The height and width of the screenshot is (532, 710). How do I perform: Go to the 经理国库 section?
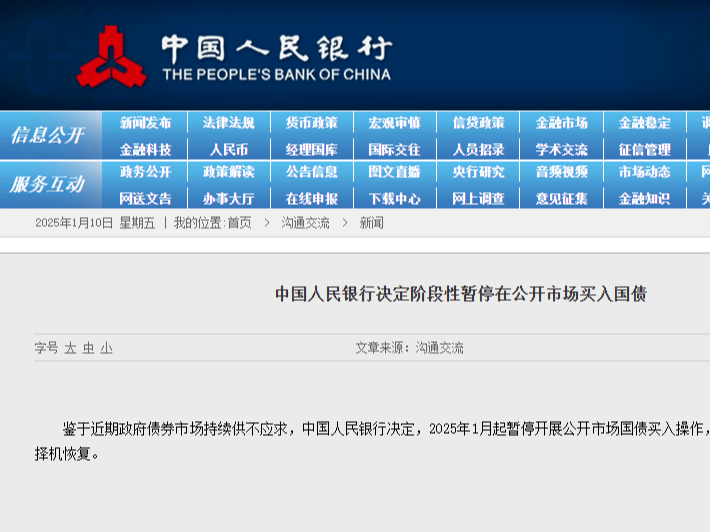(x=312, y=149)
